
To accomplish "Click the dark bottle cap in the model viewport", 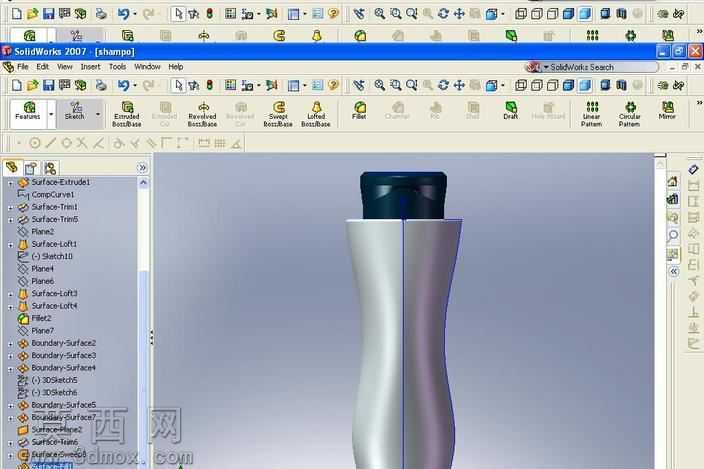I will point(403,195).
